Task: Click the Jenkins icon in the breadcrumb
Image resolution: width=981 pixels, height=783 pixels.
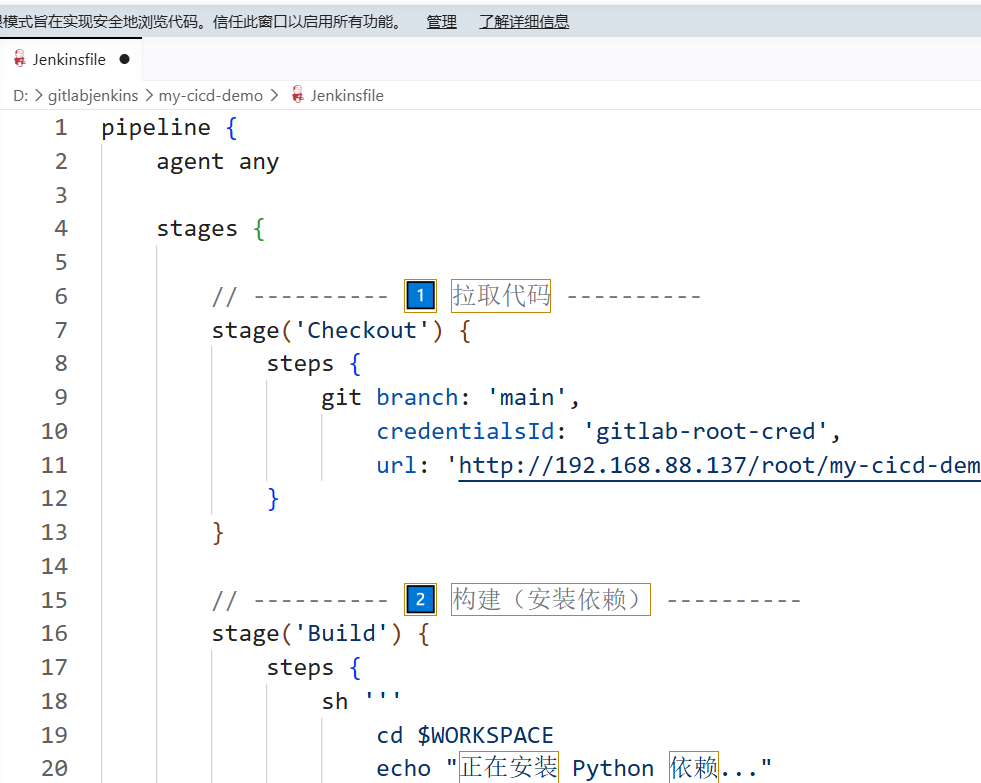Action: pos(298,95)
